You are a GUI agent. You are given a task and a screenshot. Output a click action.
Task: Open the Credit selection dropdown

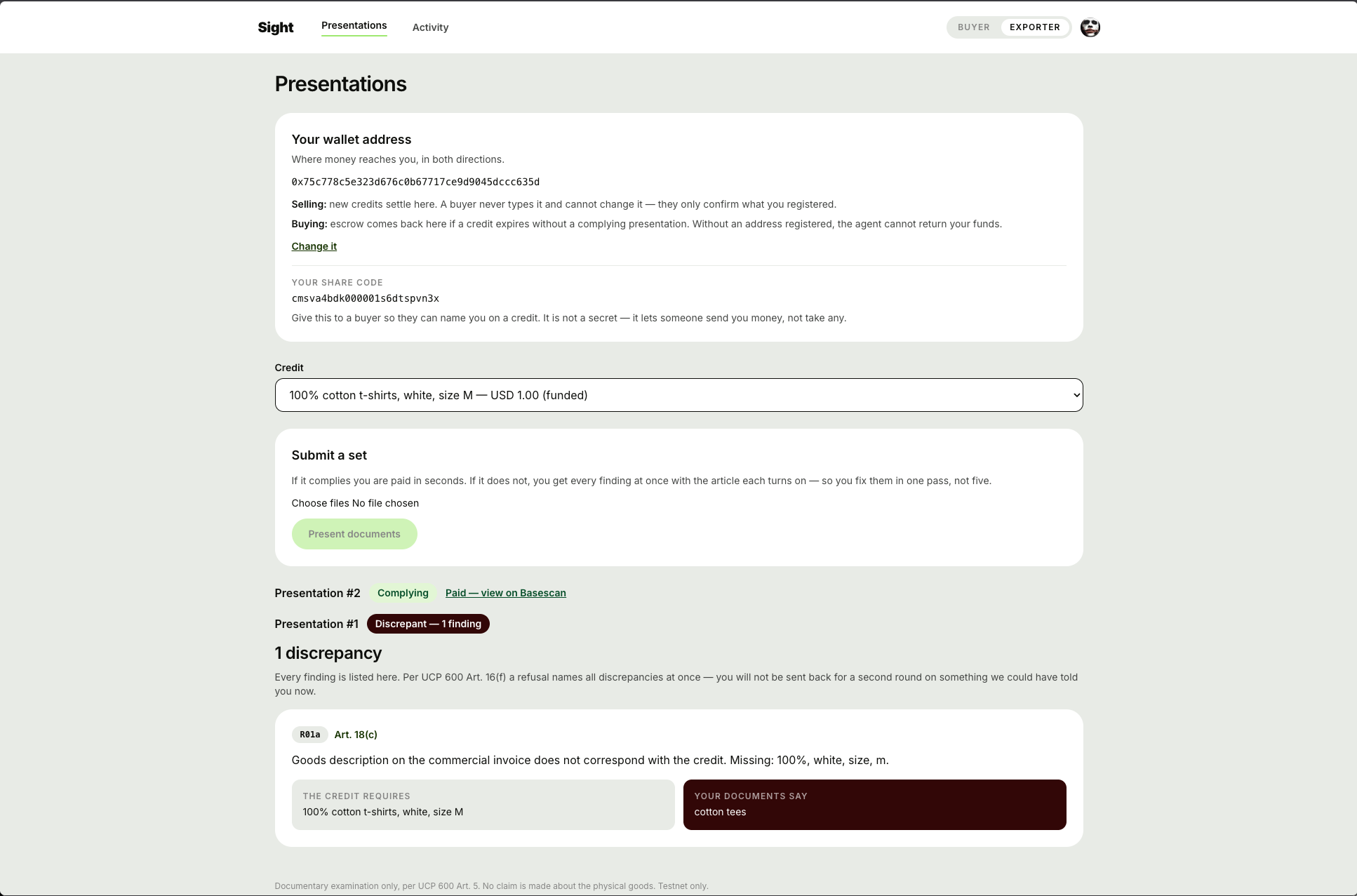678,395
